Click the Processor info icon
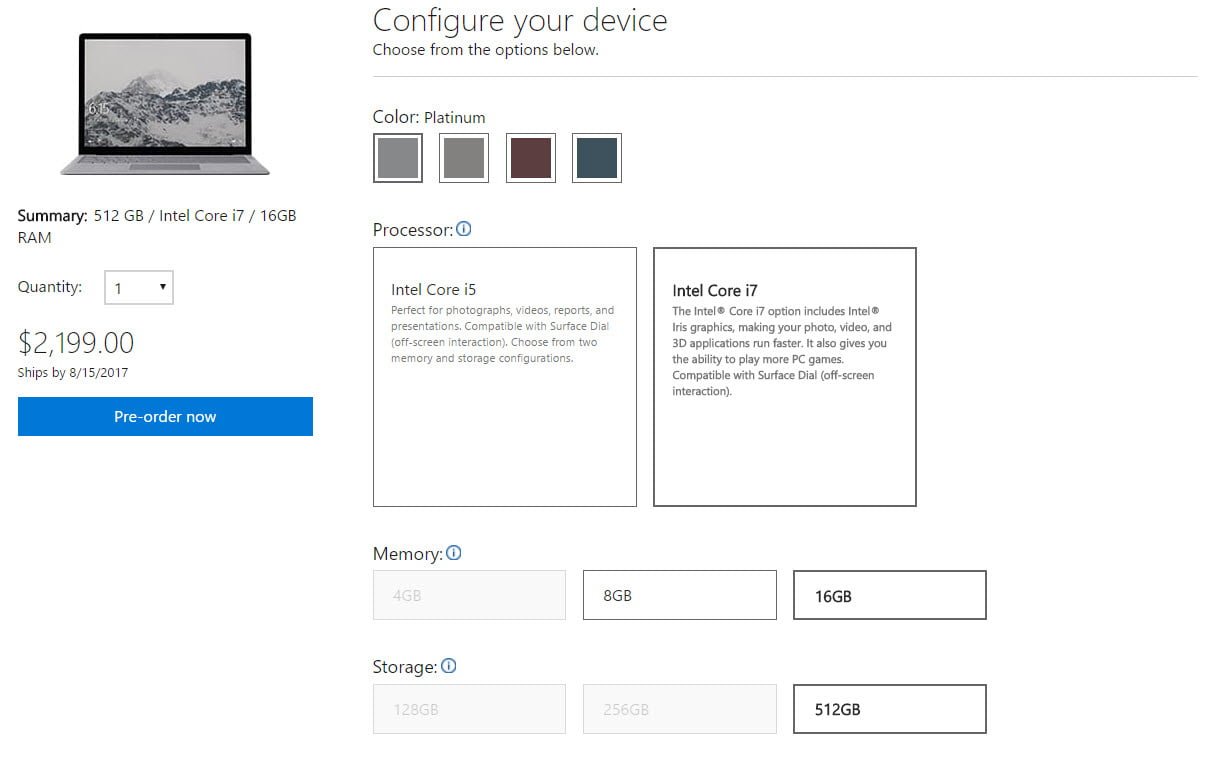This screenshot has height=772, width=1228. point(464,229)
